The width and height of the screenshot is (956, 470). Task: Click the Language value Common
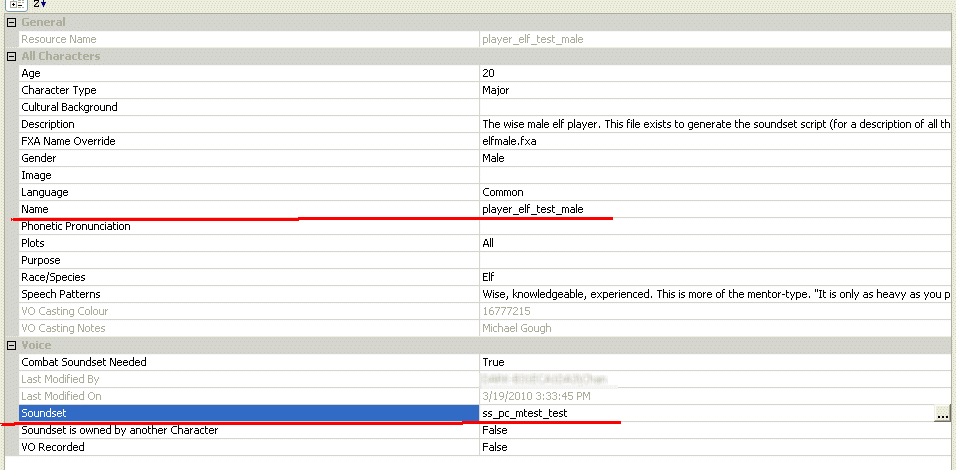[x=502, y=192]
